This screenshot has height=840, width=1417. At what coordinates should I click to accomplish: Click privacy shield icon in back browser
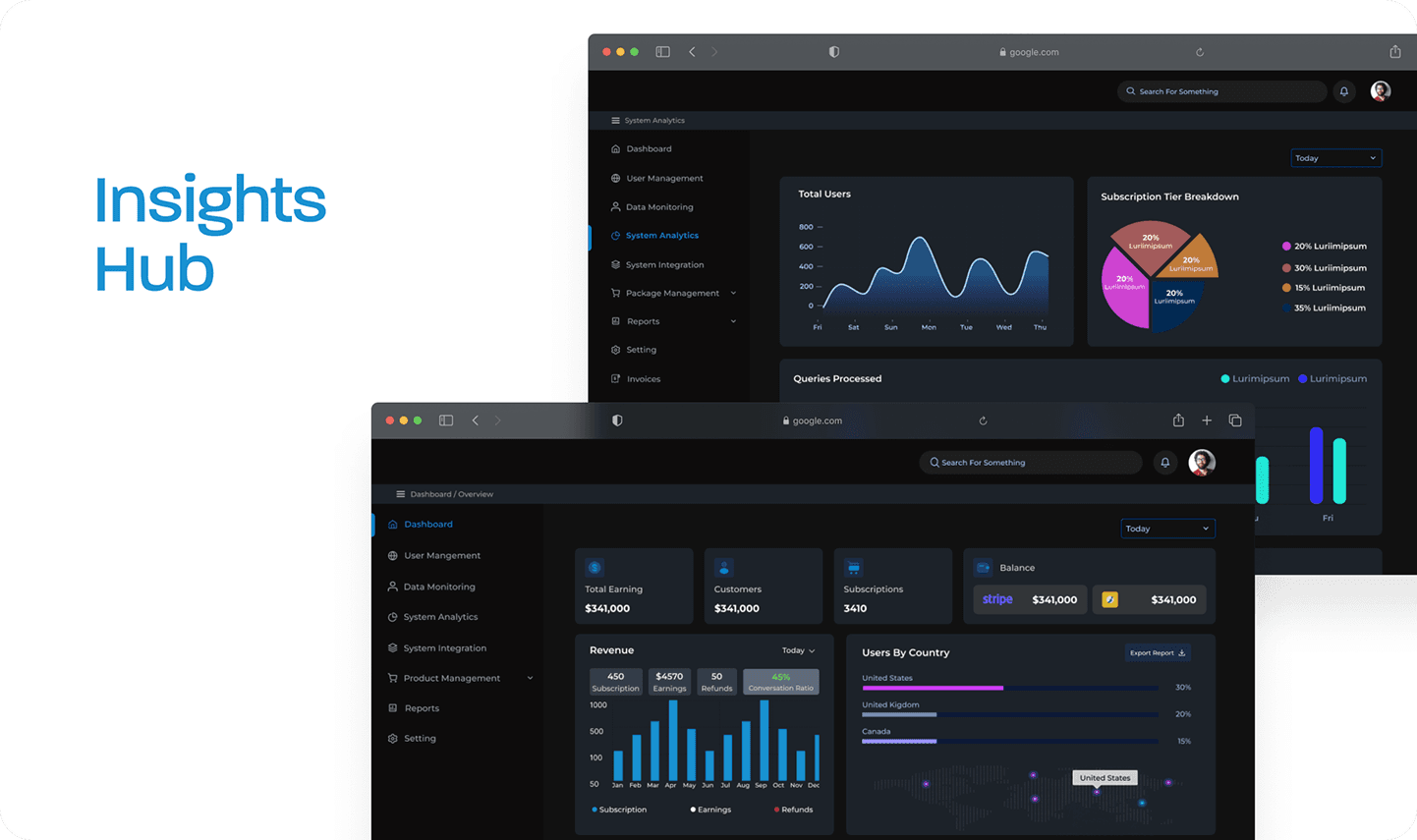click(x=834, y=52)
